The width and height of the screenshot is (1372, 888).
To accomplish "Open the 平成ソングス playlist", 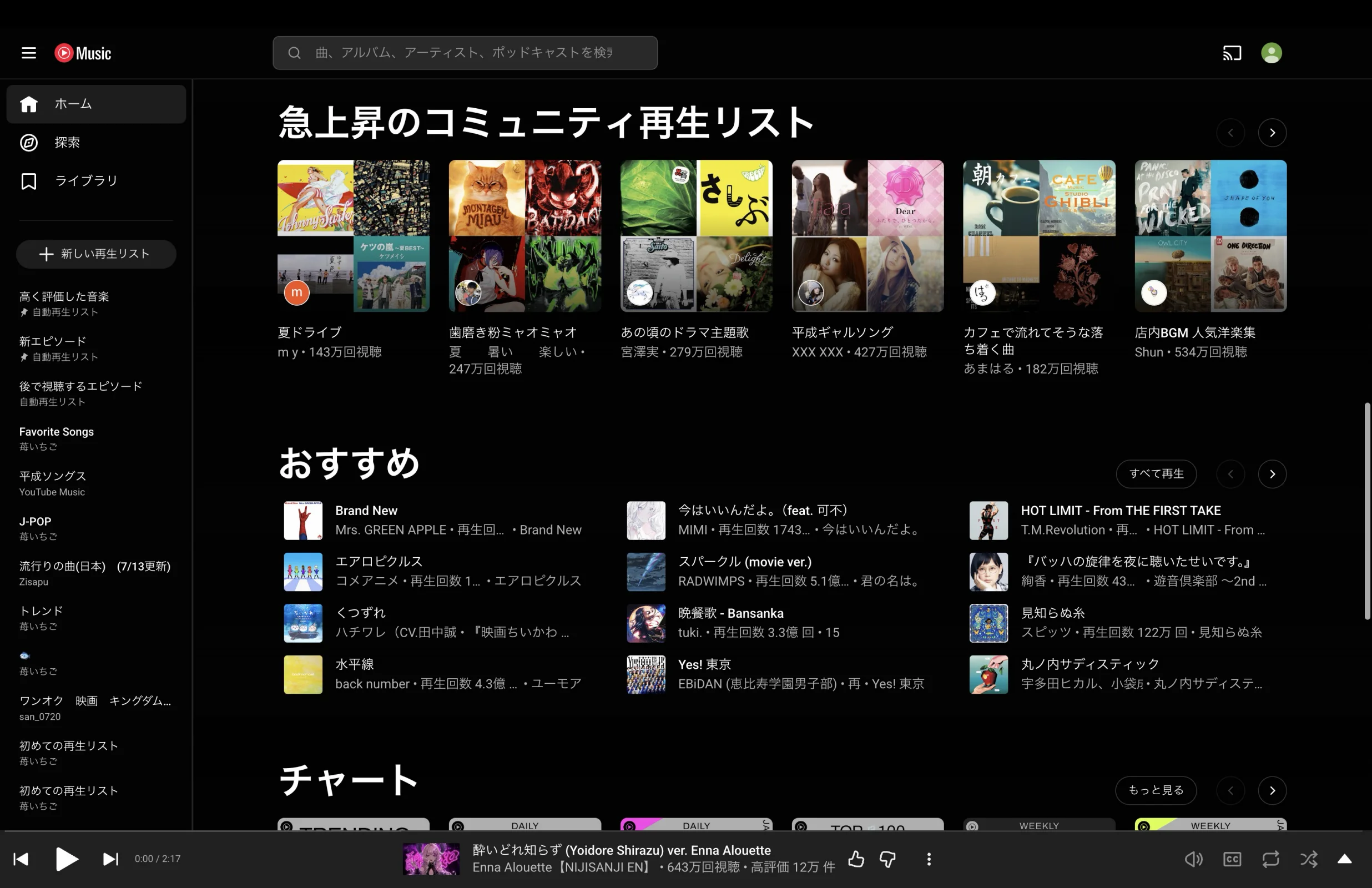I will click(x=96, y=484).
